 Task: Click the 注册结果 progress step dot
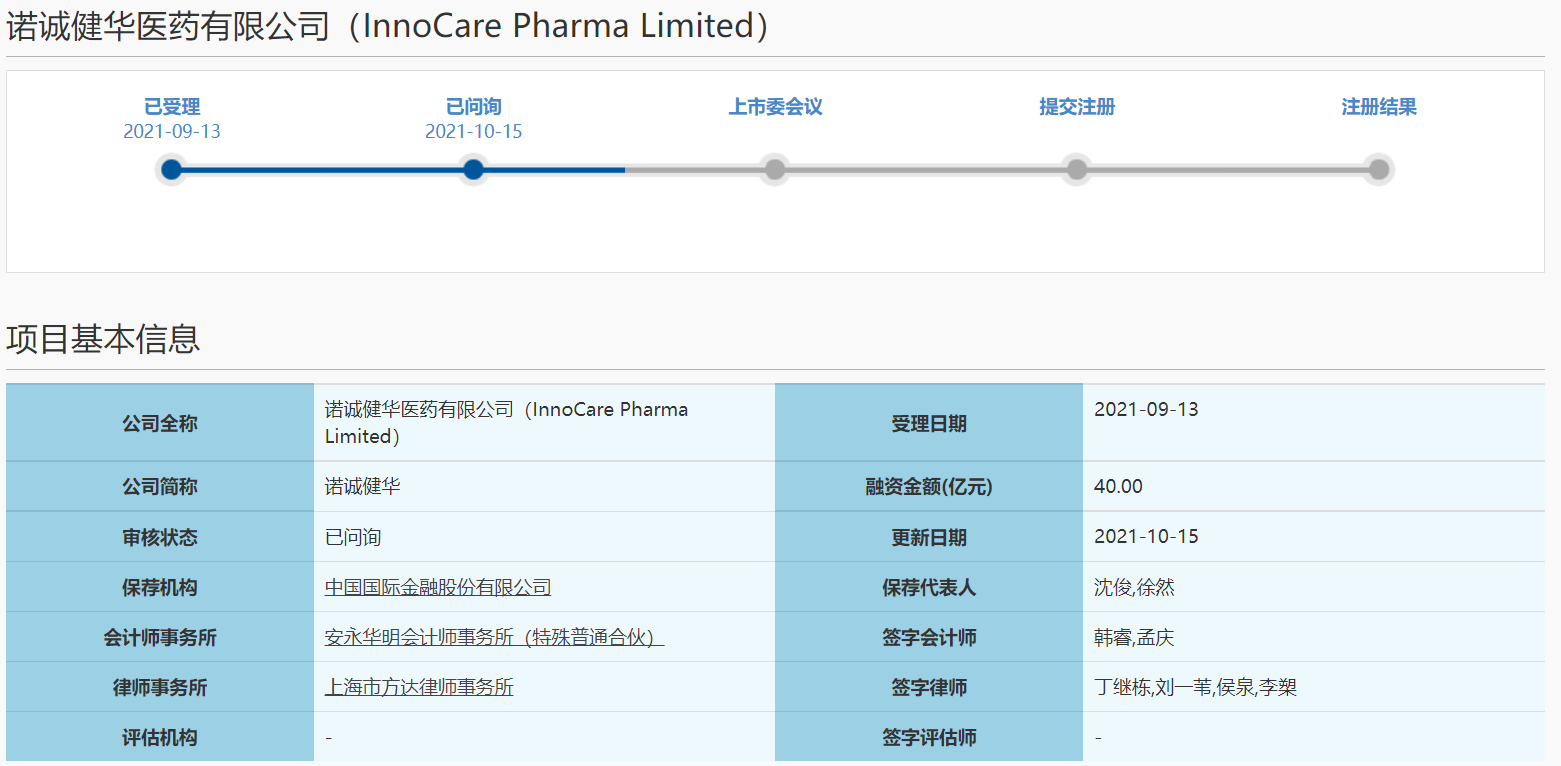coord(1379,169)
